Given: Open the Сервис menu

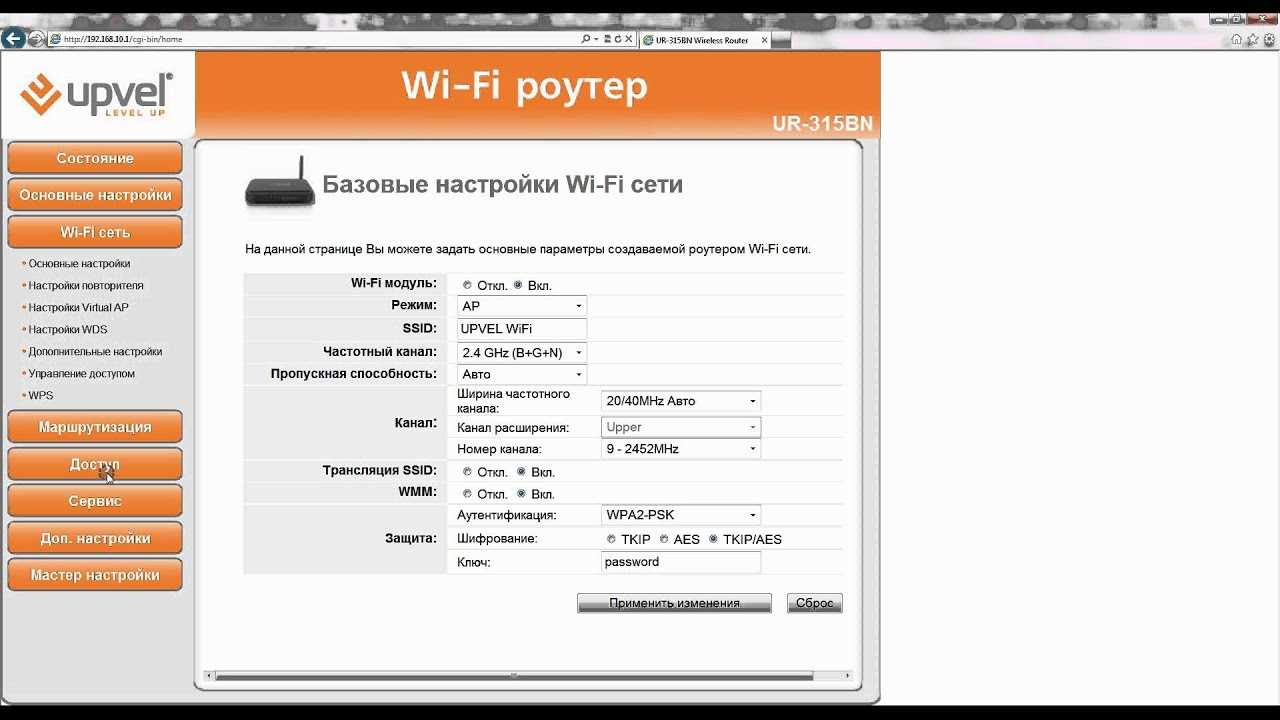Looking at the screenshot, I should 95,501.
